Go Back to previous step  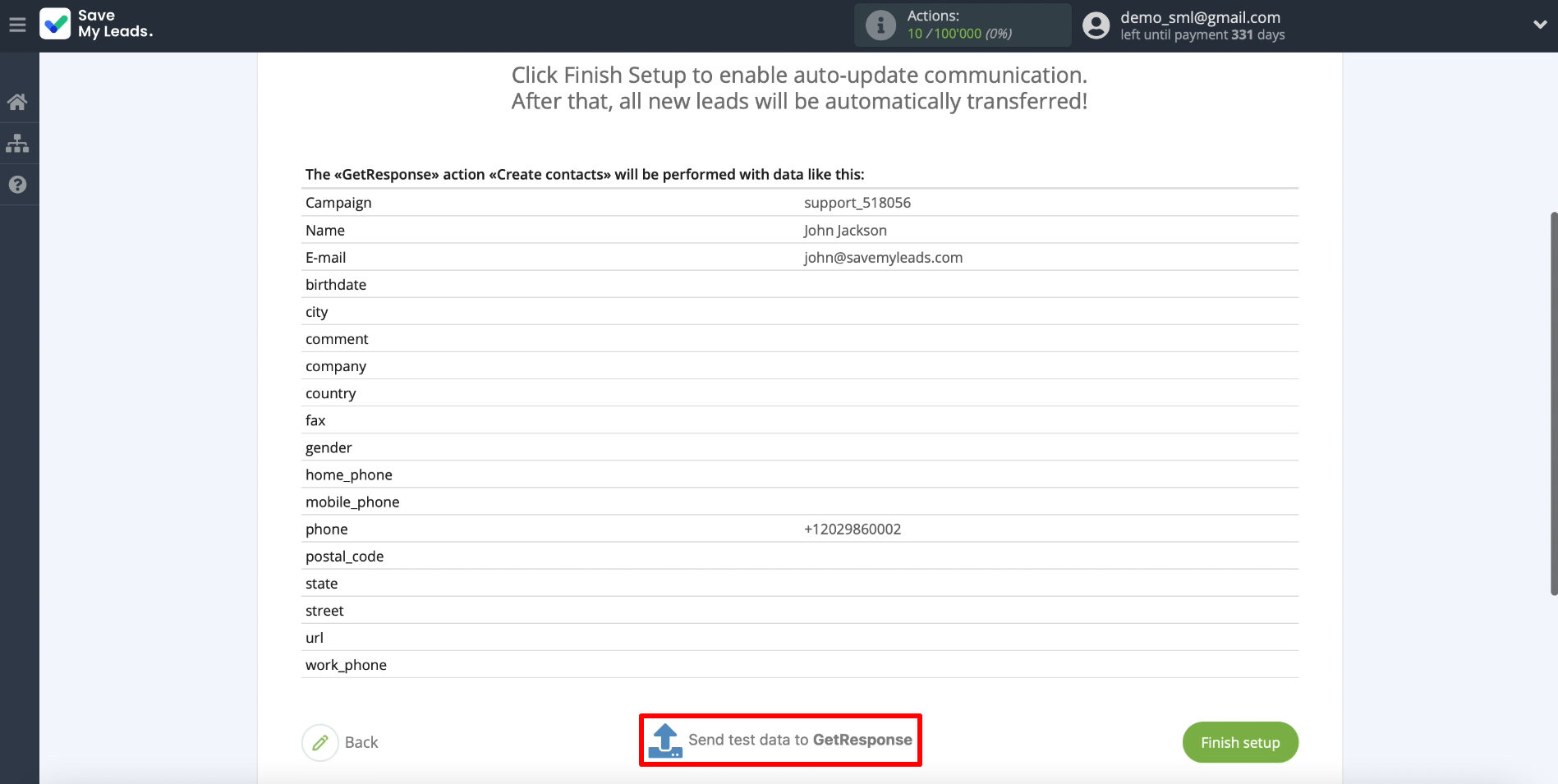coord(361,742)
